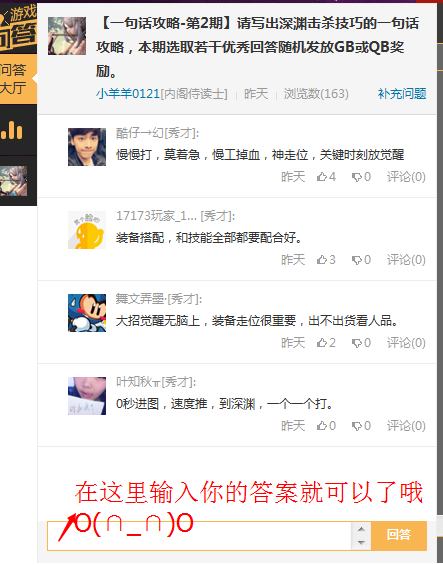Click the answer box down arrow
The image size is (443, 565).
point(362,542)
